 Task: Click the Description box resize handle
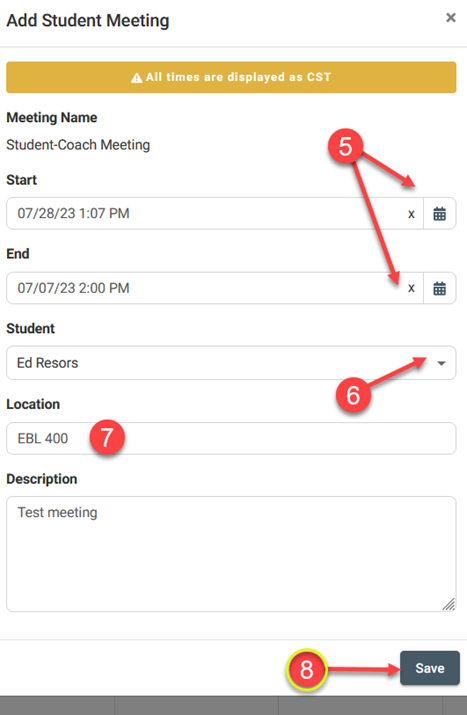pos(449,604)
